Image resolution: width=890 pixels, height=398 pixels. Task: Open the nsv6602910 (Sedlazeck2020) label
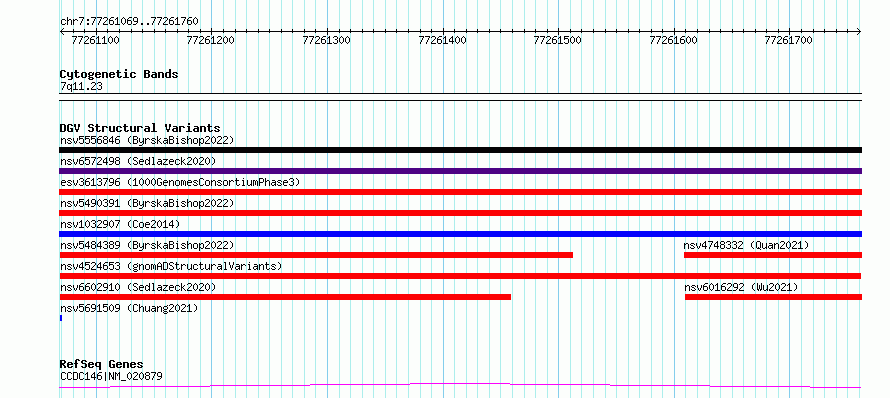pos(138,287)
